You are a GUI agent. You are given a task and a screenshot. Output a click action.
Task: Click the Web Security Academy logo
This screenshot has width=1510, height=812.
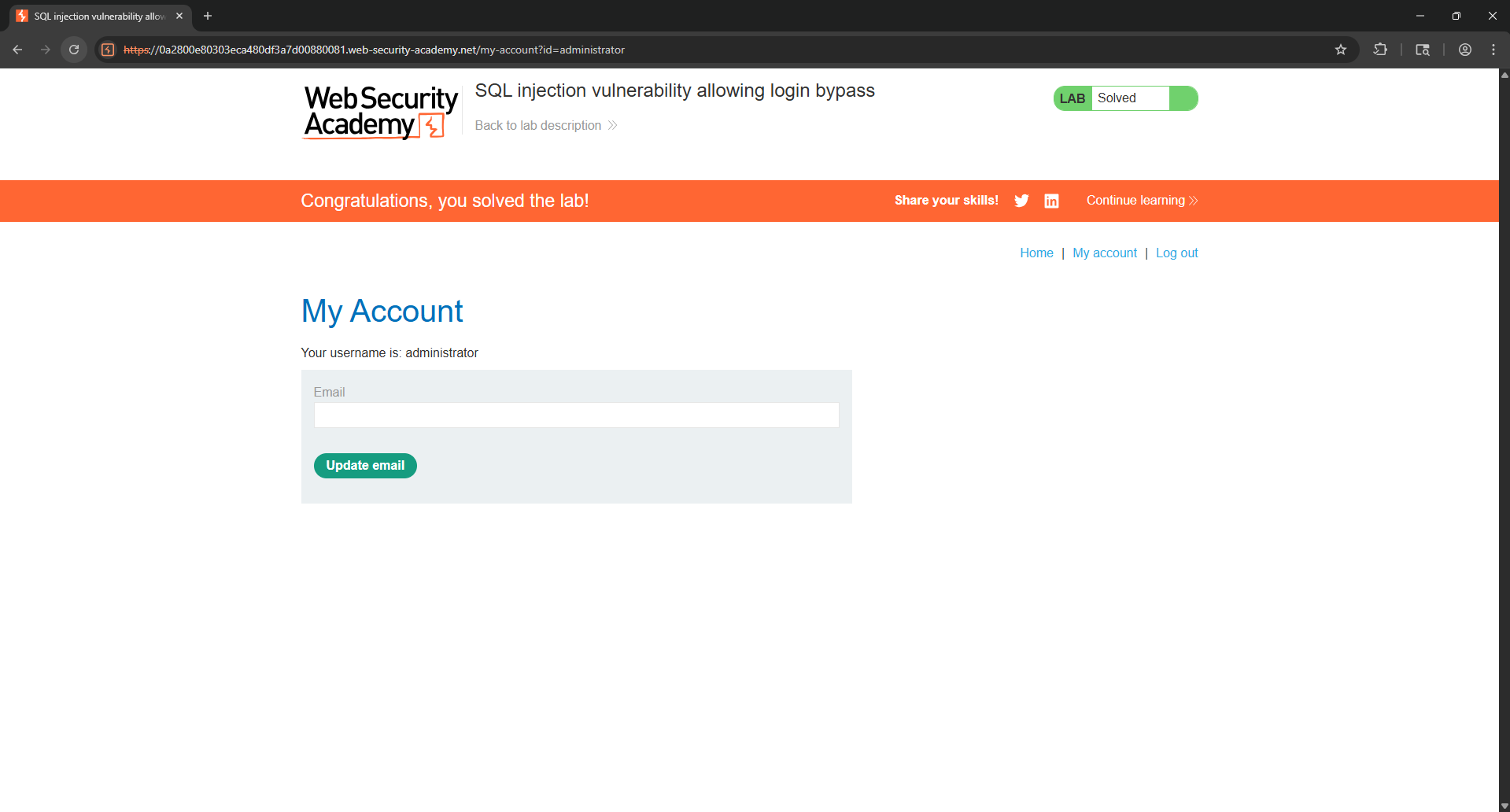click(380, 113)
